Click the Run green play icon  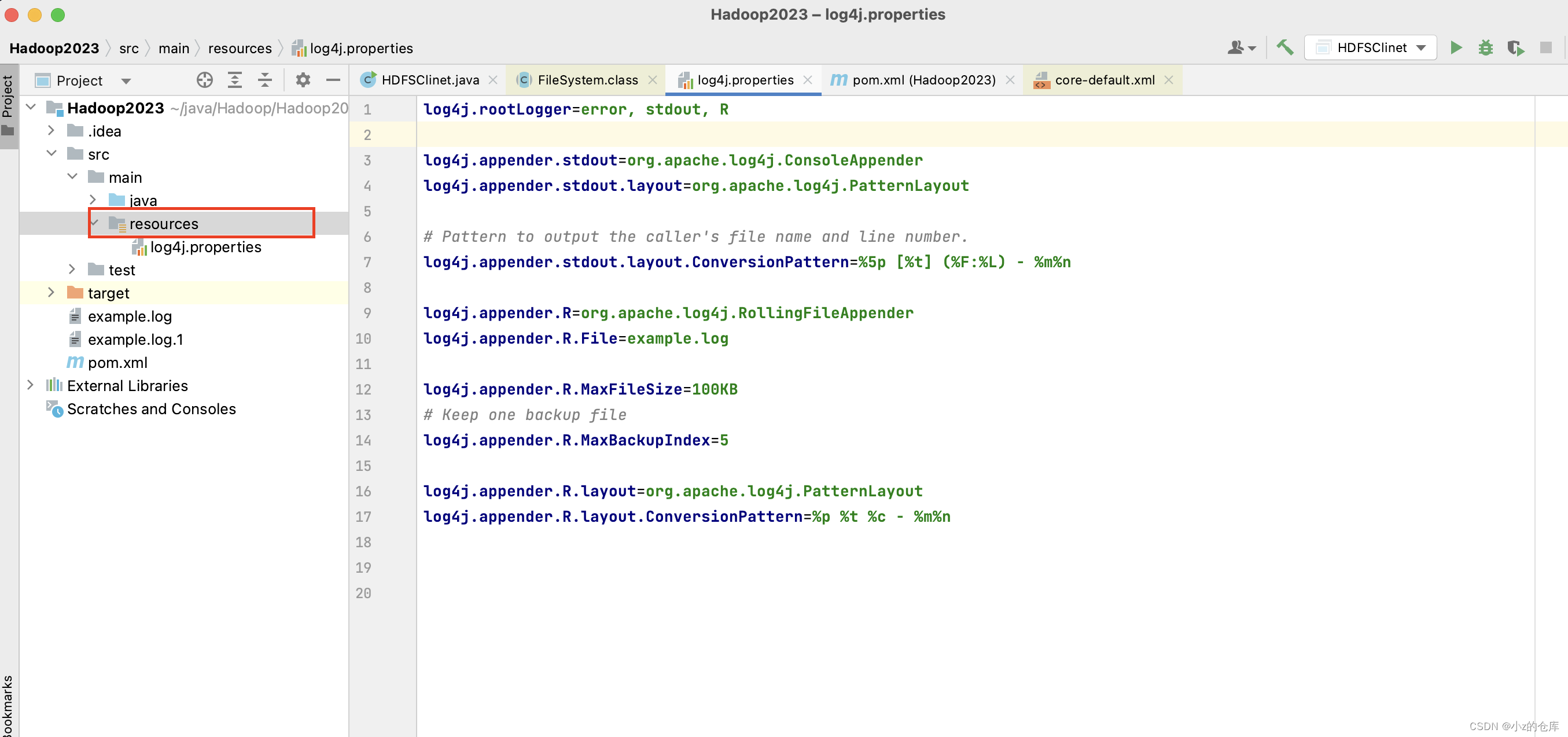pos(1455,47)
